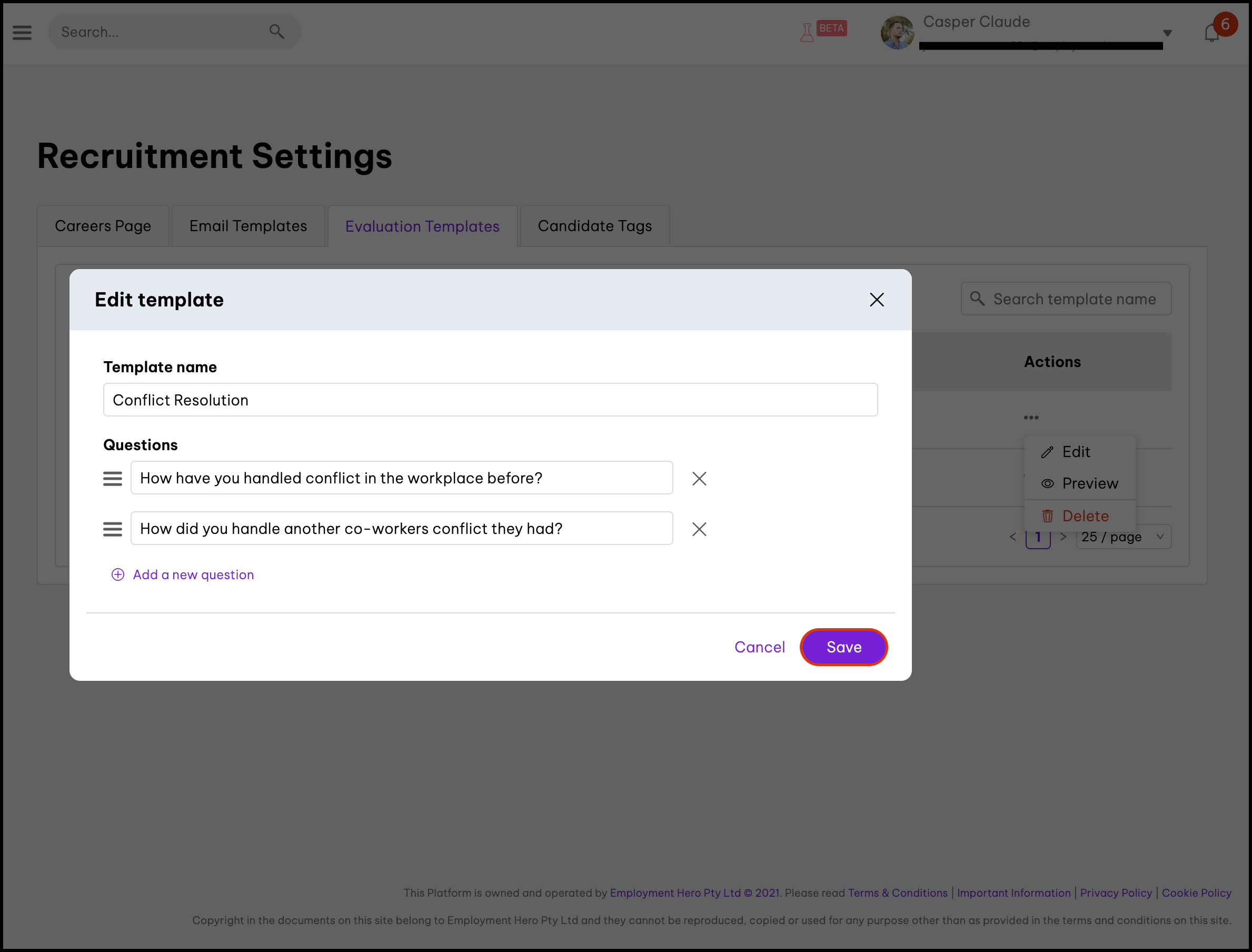The image size is (1252, 952).
Task: Expand Casper Claude account dropdown
Action: [1167, 33]
